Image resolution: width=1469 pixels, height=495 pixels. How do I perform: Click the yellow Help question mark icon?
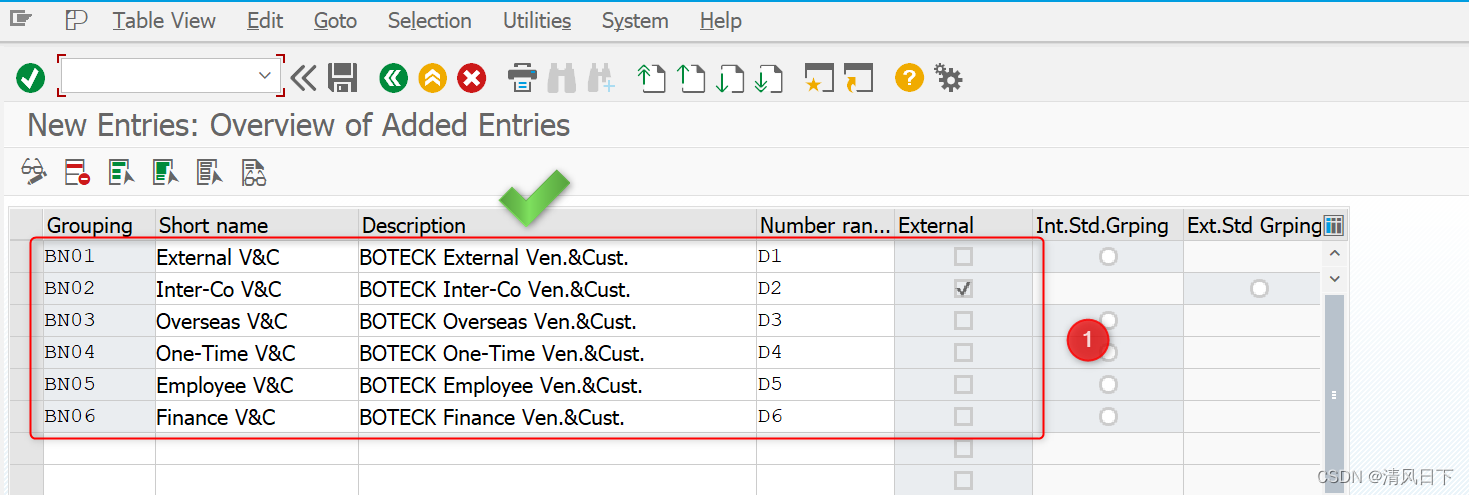(x=908, y=77)
